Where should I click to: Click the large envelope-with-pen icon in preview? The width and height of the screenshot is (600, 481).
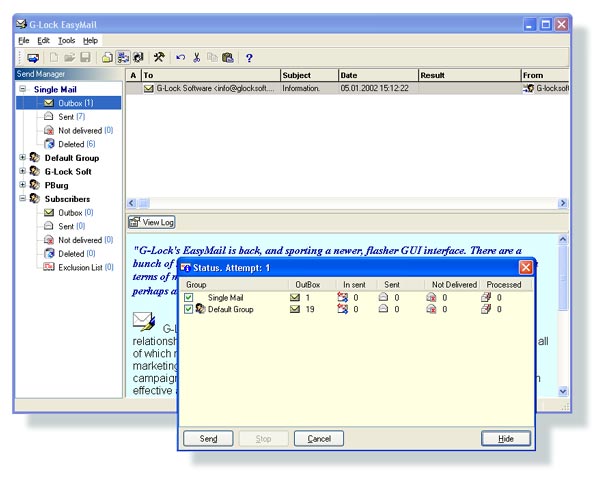coord(144,321)
